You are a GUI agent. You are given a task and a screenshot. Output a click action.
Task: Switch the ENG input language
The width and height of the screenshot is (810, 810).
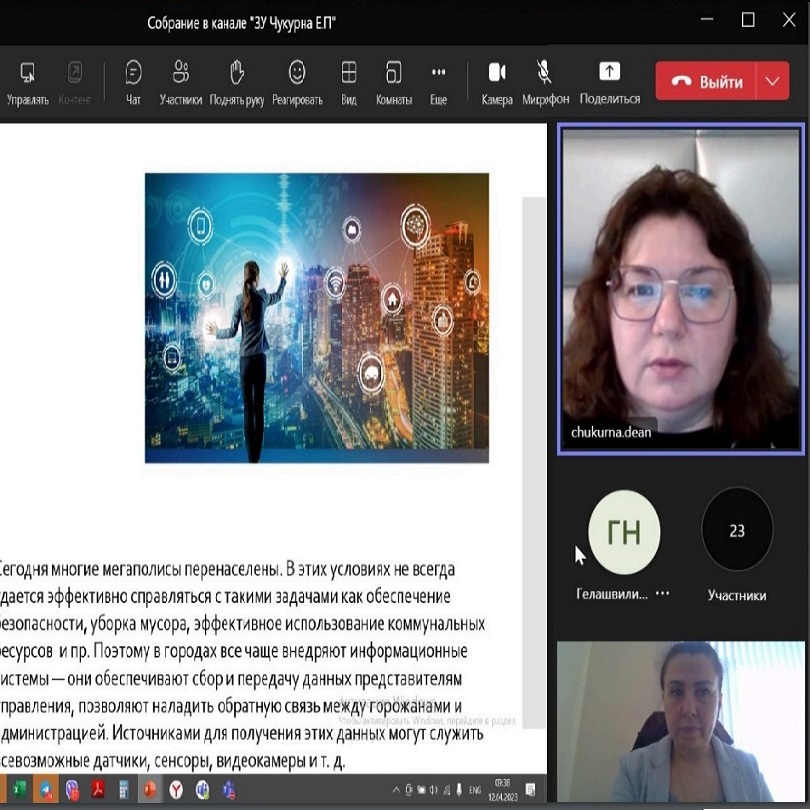click(x=475, y=790)
